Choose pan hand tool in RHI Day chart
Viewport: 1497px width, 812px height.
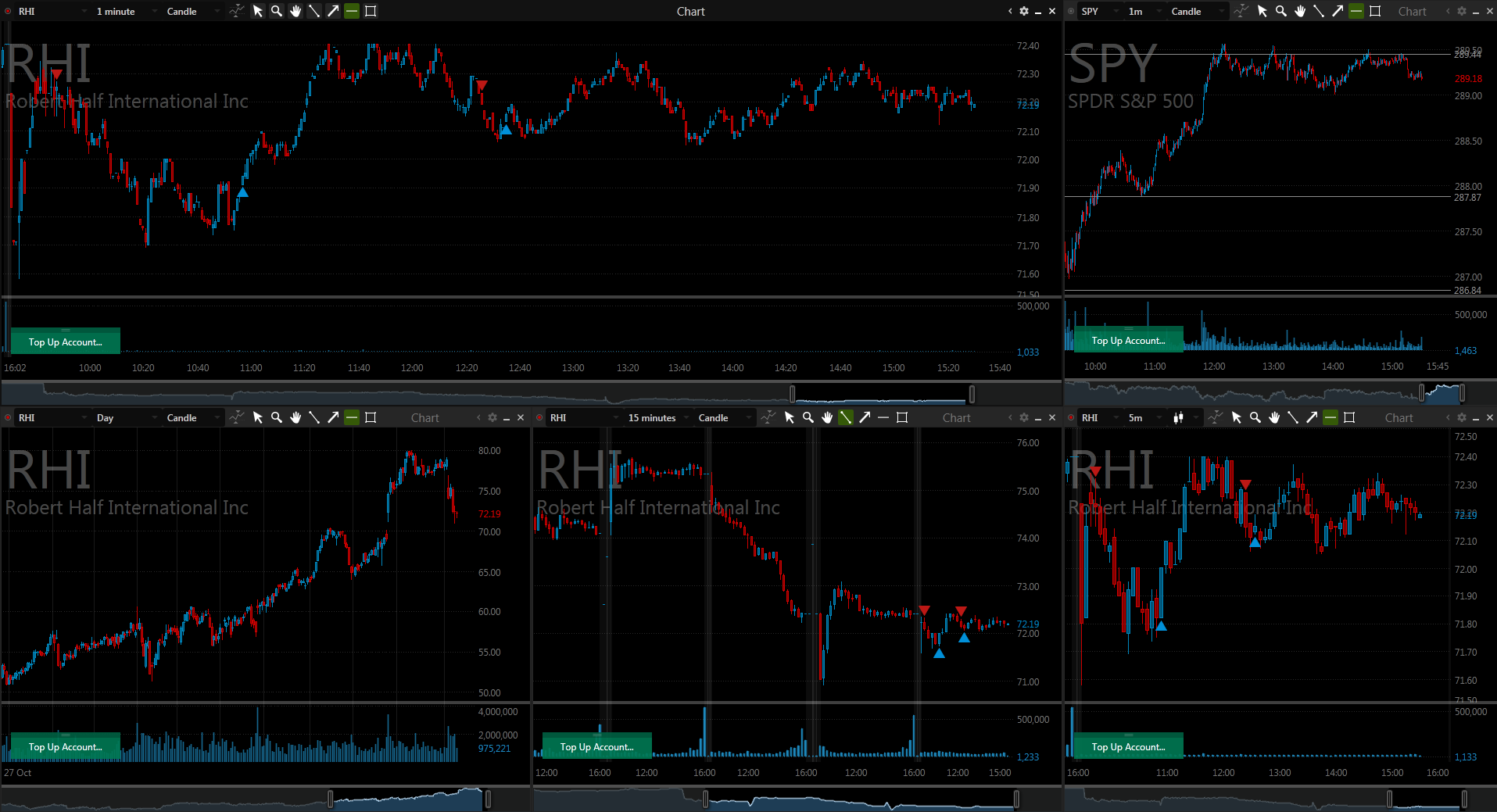(x=295, y=417)
